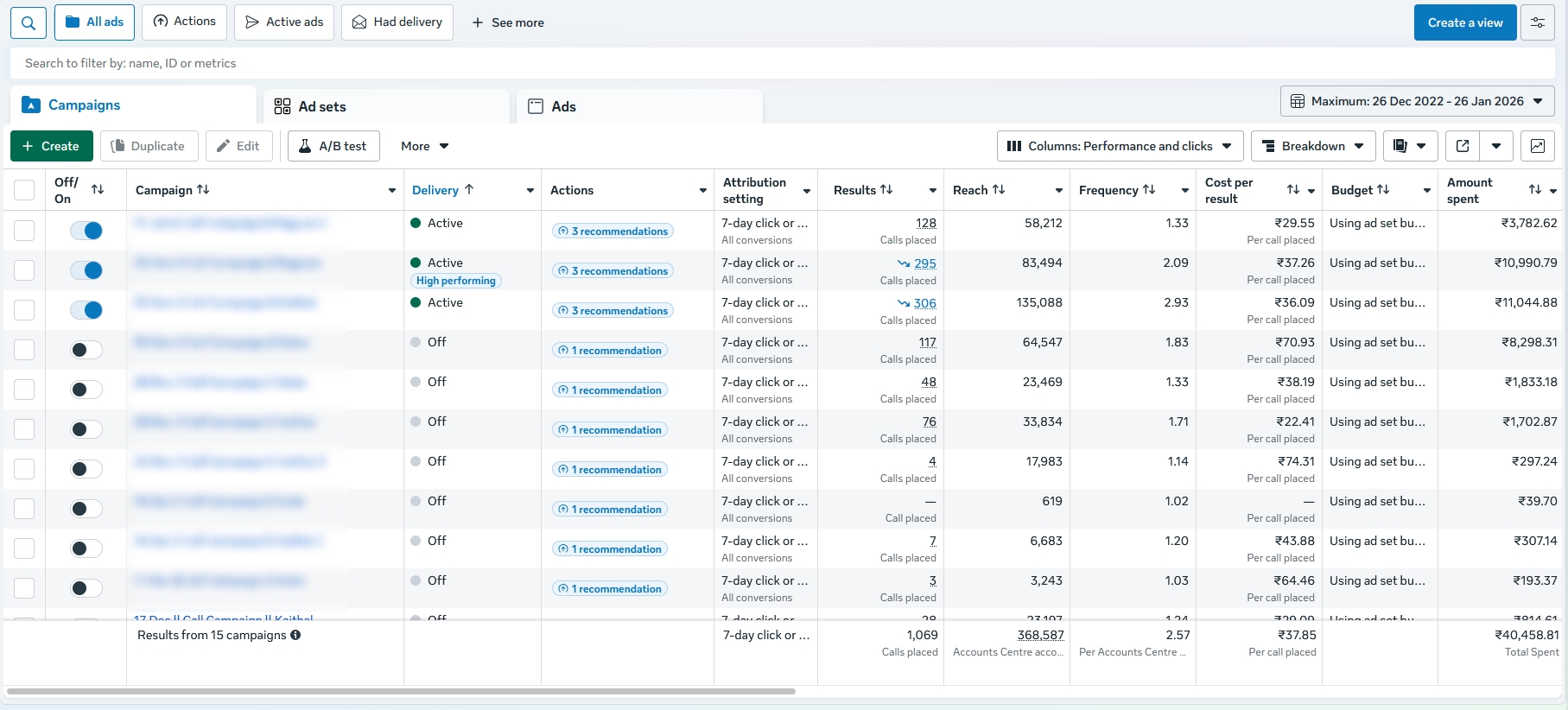Click the info icon beside campaign results
Screen dimensions: 1568x710
point(295,635)
